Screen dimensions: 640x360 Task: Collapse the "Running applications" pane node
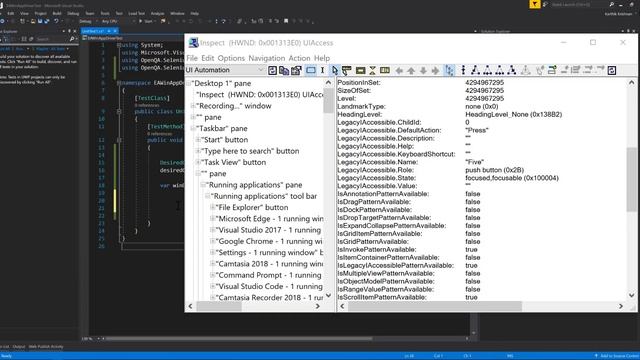[203, 185]
